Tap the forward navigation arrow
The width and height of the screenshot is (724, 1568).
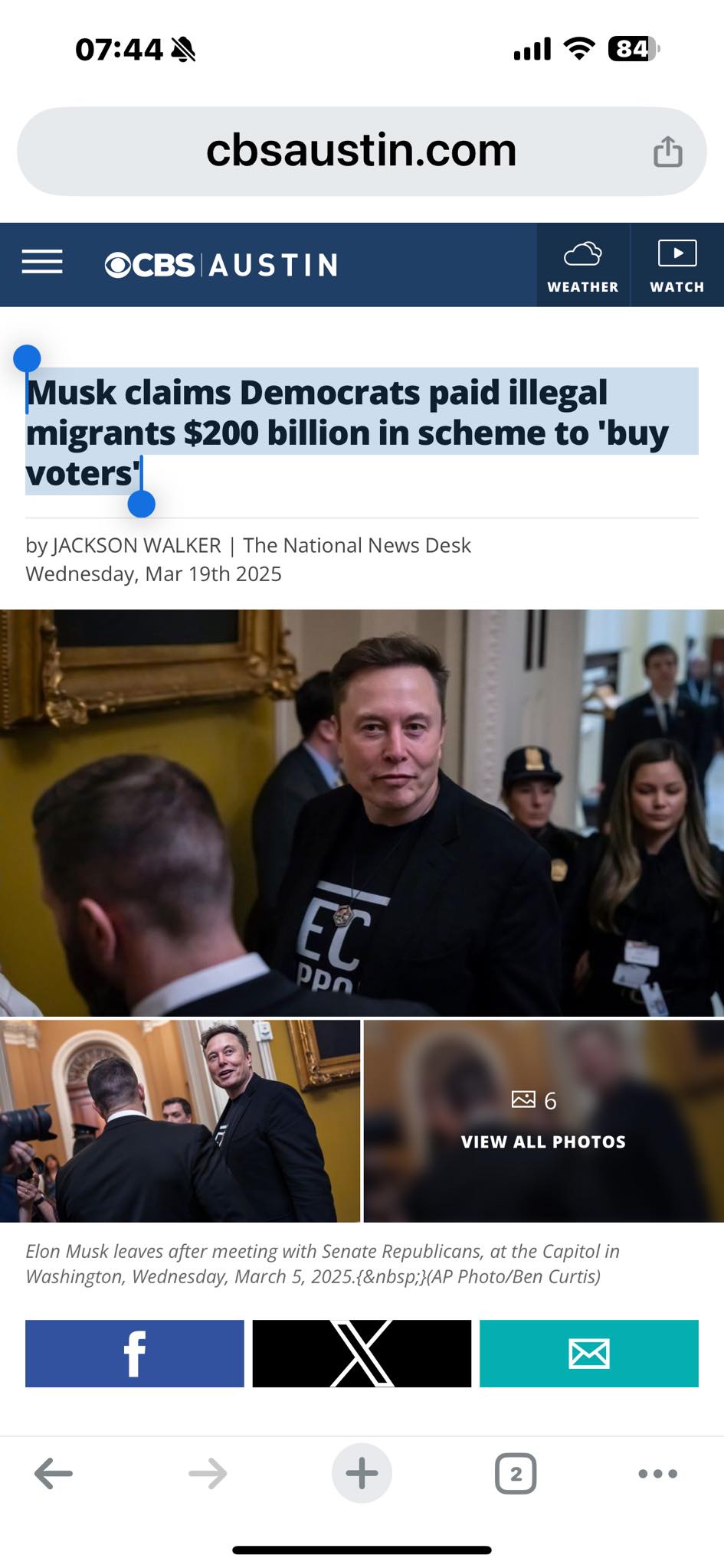208,1473
